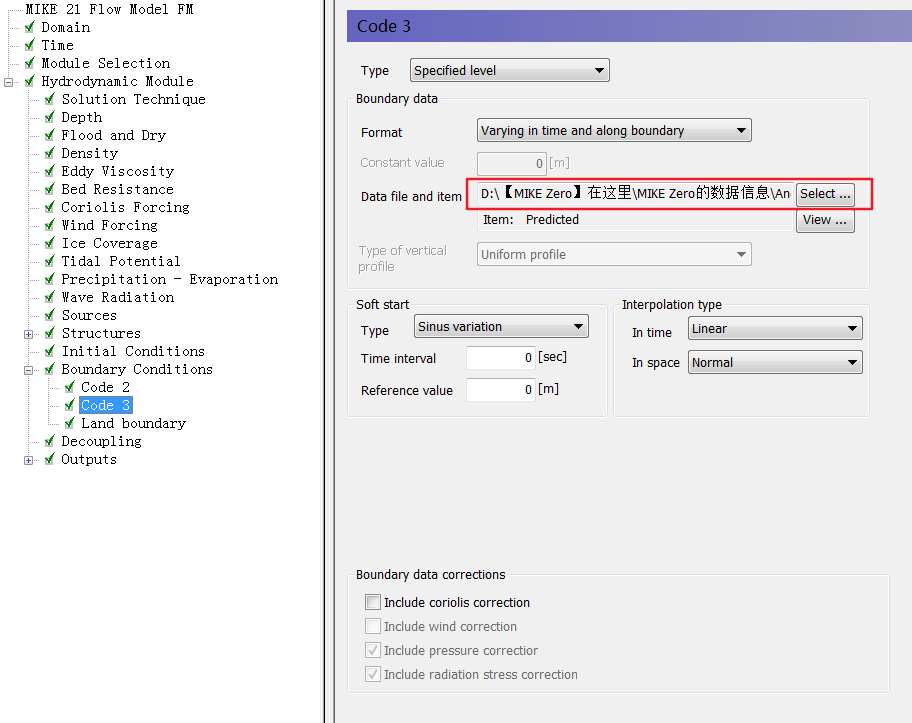Viewport: 912px width, 723px height.
Task: Open the boundary Type dropdown showing Specified level
Action: click(x=510, y=70)
